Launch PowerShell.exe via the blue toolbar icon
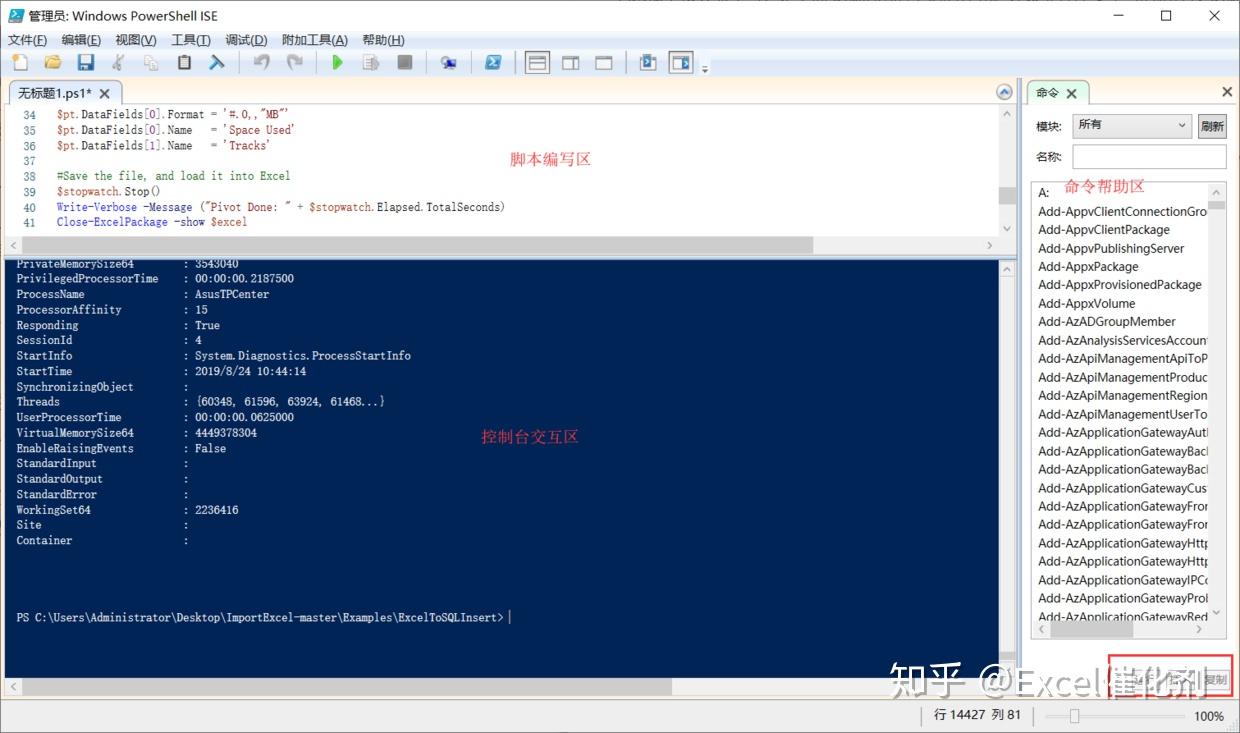 (493, 62)
